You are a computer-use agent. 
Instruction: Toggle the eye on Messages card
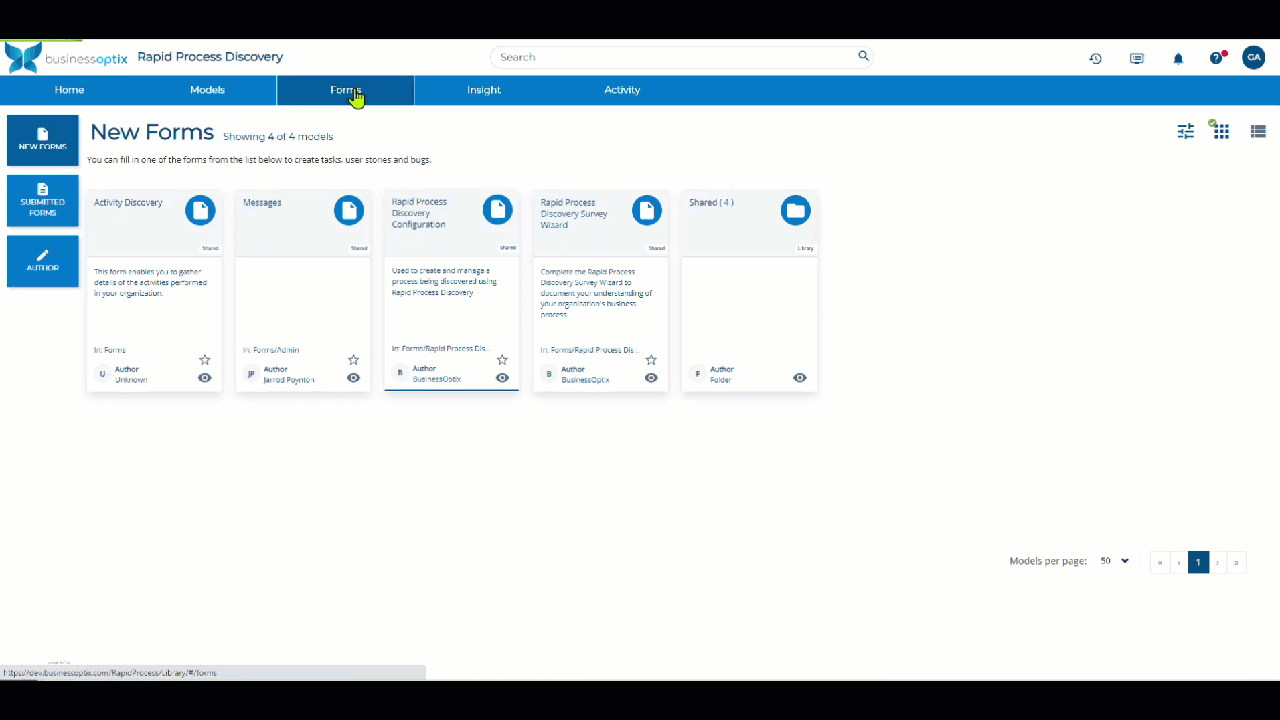[x=353, y=378]
